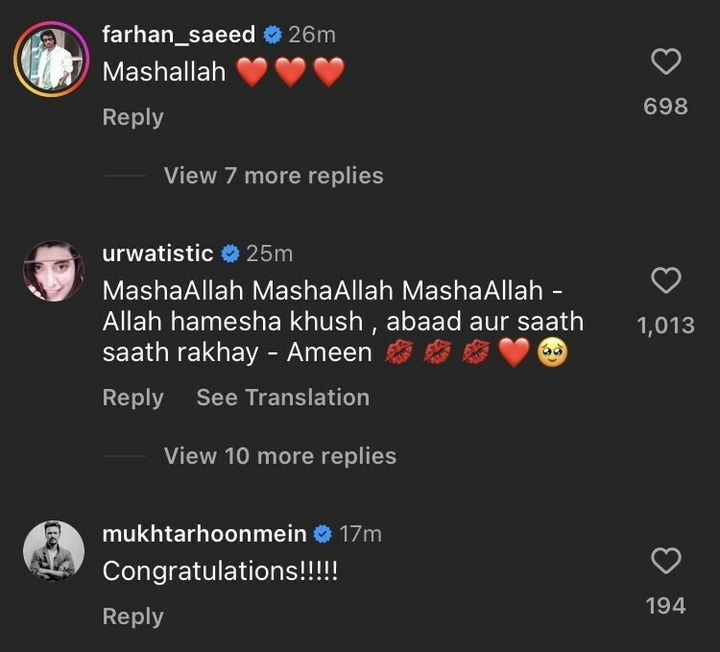Open urwatistic's profile picture
Image resolution: width=720 pixels, height=652 pixels.
click(x=53, y=271)
